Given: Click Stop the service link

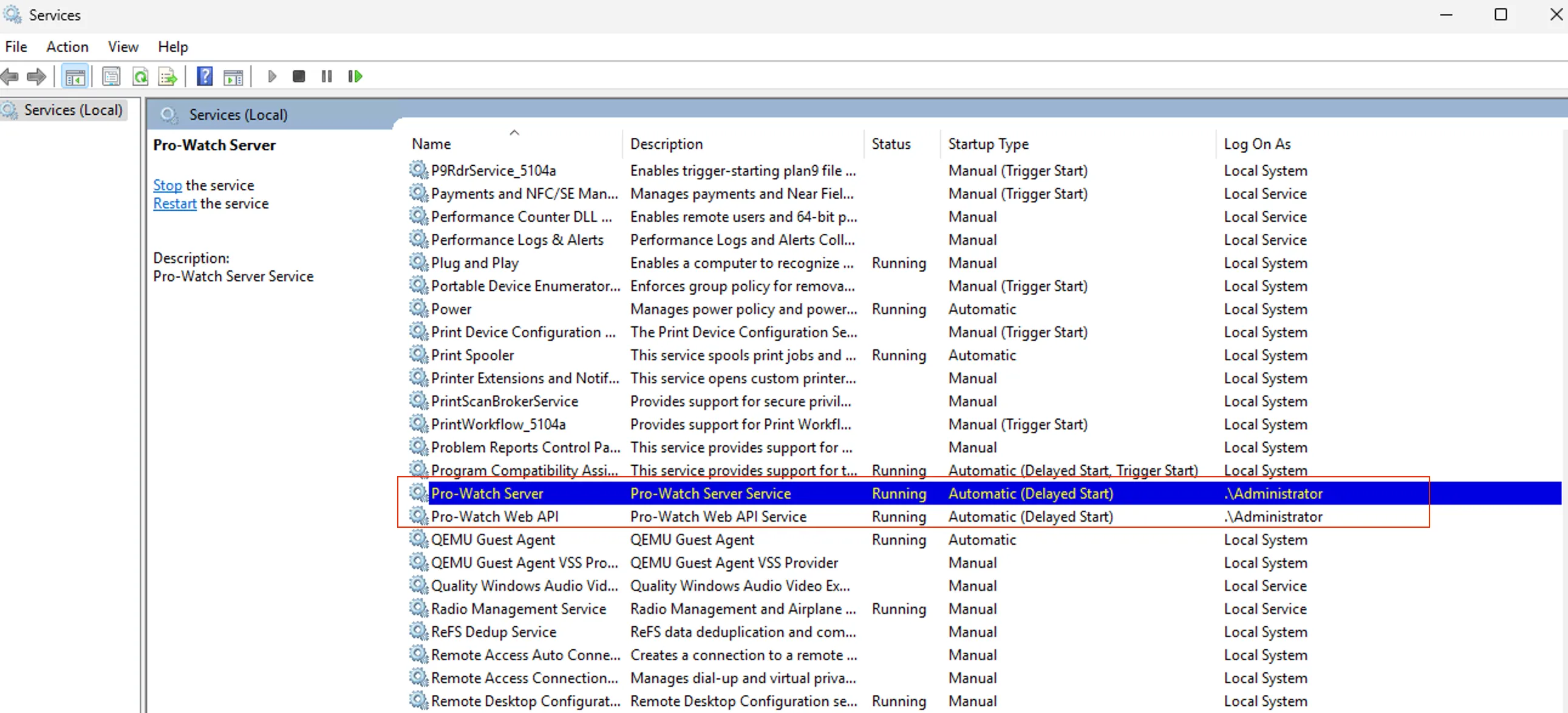Looking at the screenshot, I should [x=168, y=185].
